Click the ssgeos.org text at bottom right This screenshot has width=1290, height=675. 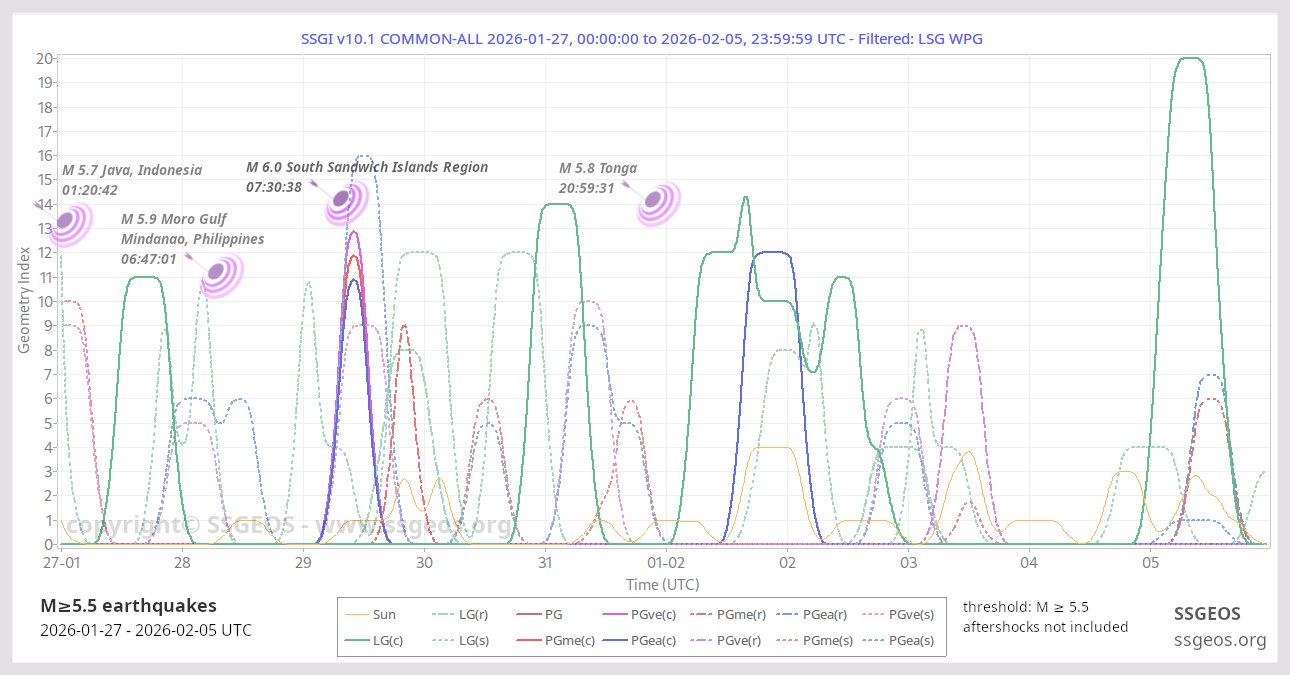1219,640
